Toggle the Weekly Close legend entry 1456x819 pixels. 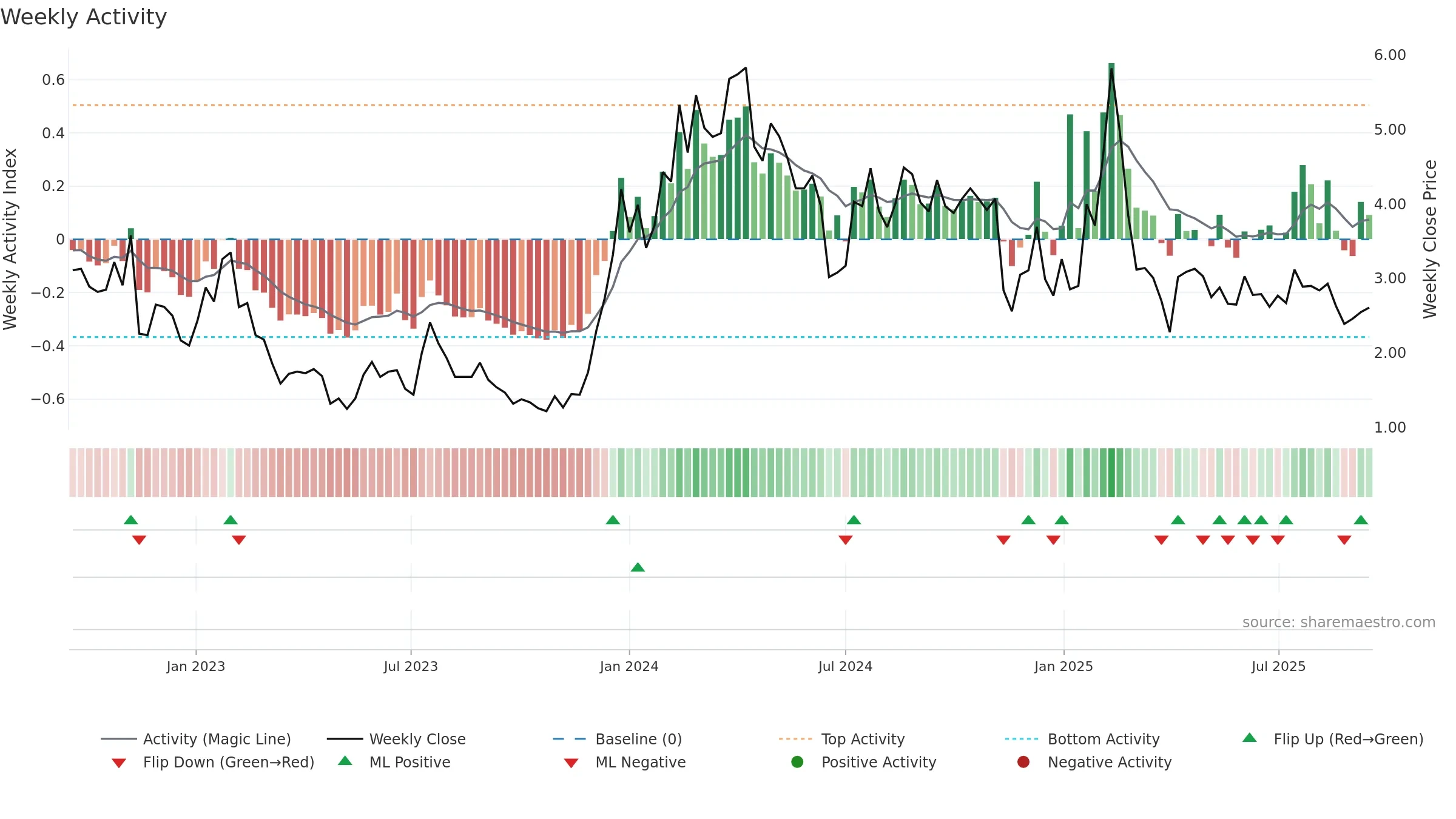396,739
